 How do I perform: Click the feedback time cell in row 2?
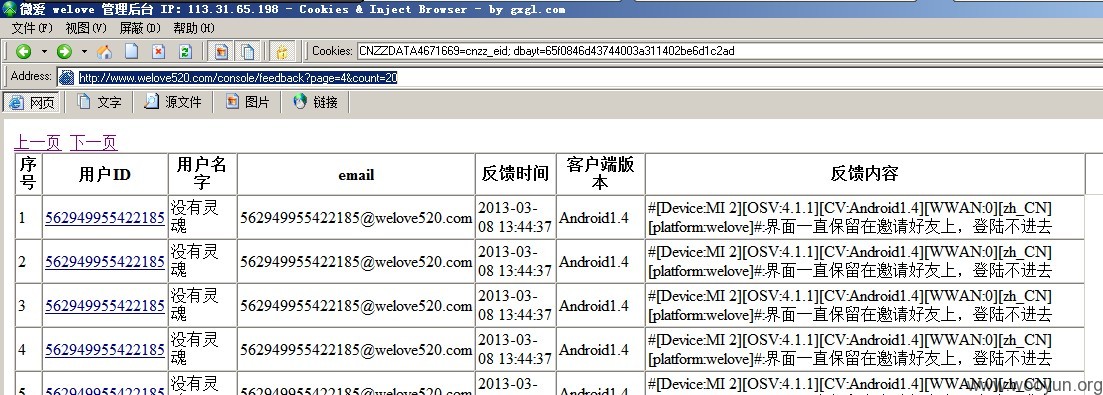click(x=515, y=261)
